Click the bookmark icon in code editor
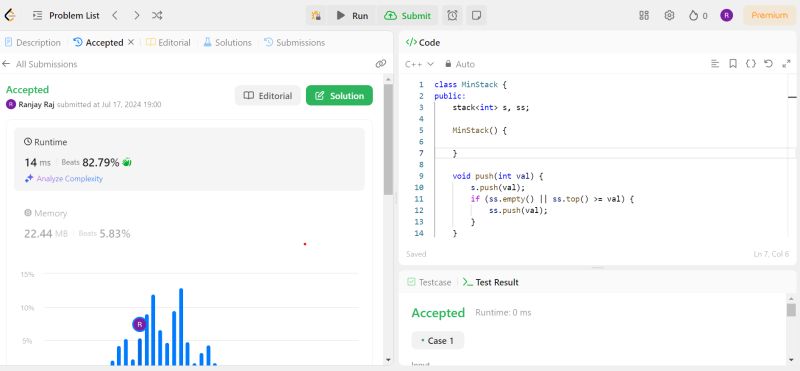The image size is (800, 371). coord(733,64)
